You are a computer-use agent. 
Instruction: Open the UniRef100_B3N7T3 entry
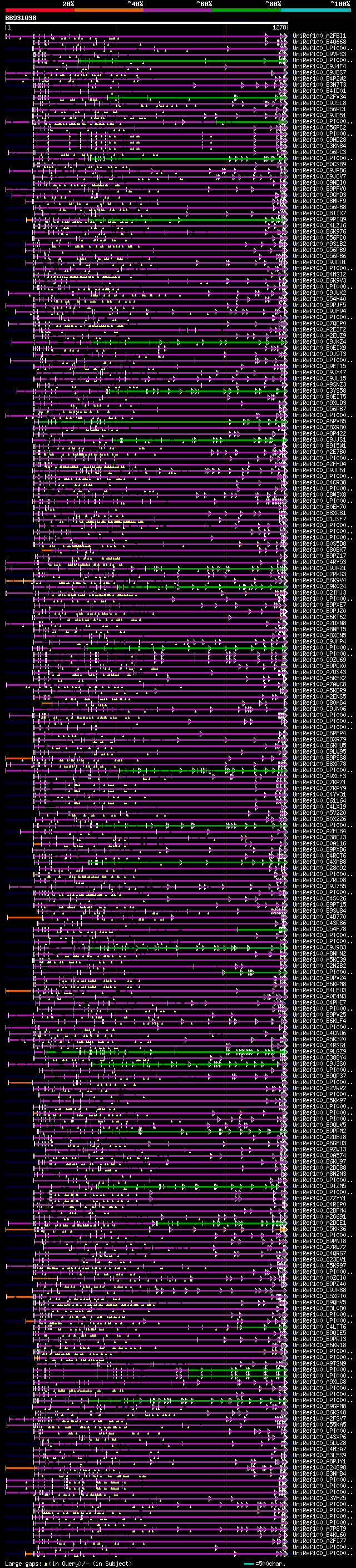pos(319,85)
